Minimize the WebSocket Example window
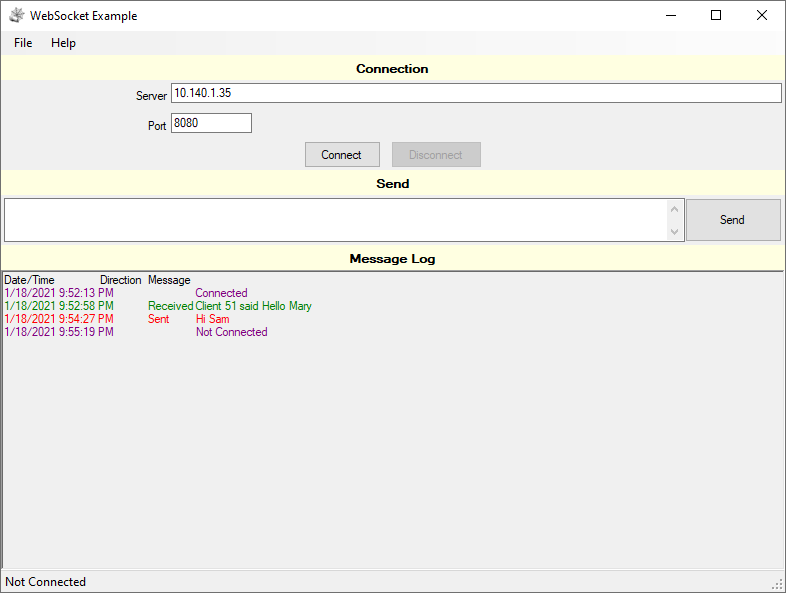Image resolution: width=786 pixels, height=593 pixels. (x=671, y=16)
